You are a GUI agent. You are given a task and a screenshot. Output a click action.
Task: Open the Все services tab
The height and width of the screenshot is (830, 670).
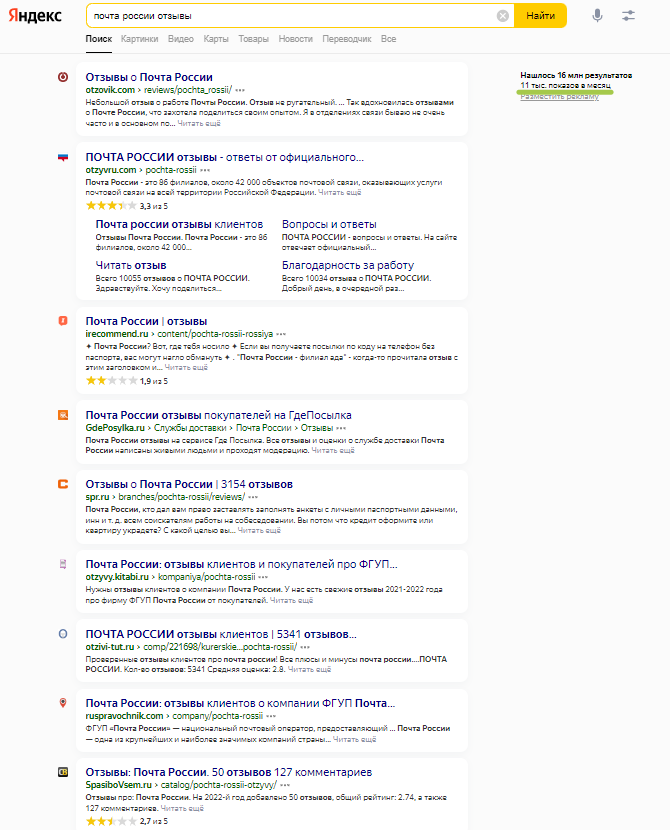pos(388,39)
